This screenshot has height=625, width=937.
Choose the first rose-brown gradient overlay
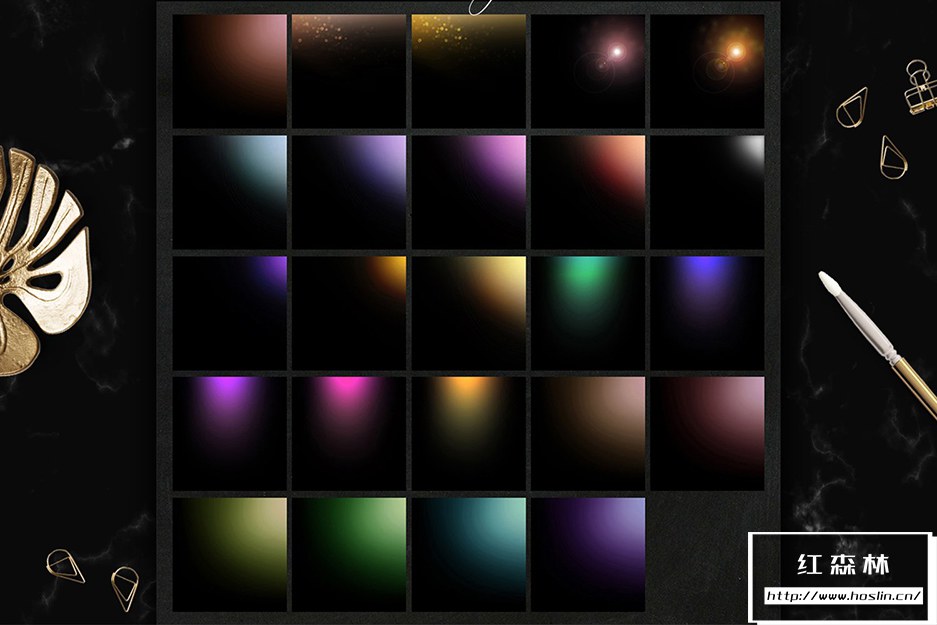click(230, 71)
